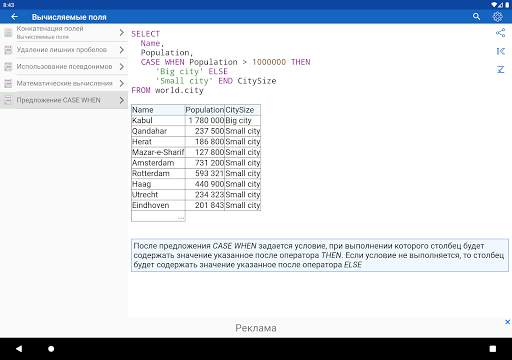Click the 731 200 population value
The height and width of the screenshot is (360, 512).
pyautogui.click(x=205, y=163)
